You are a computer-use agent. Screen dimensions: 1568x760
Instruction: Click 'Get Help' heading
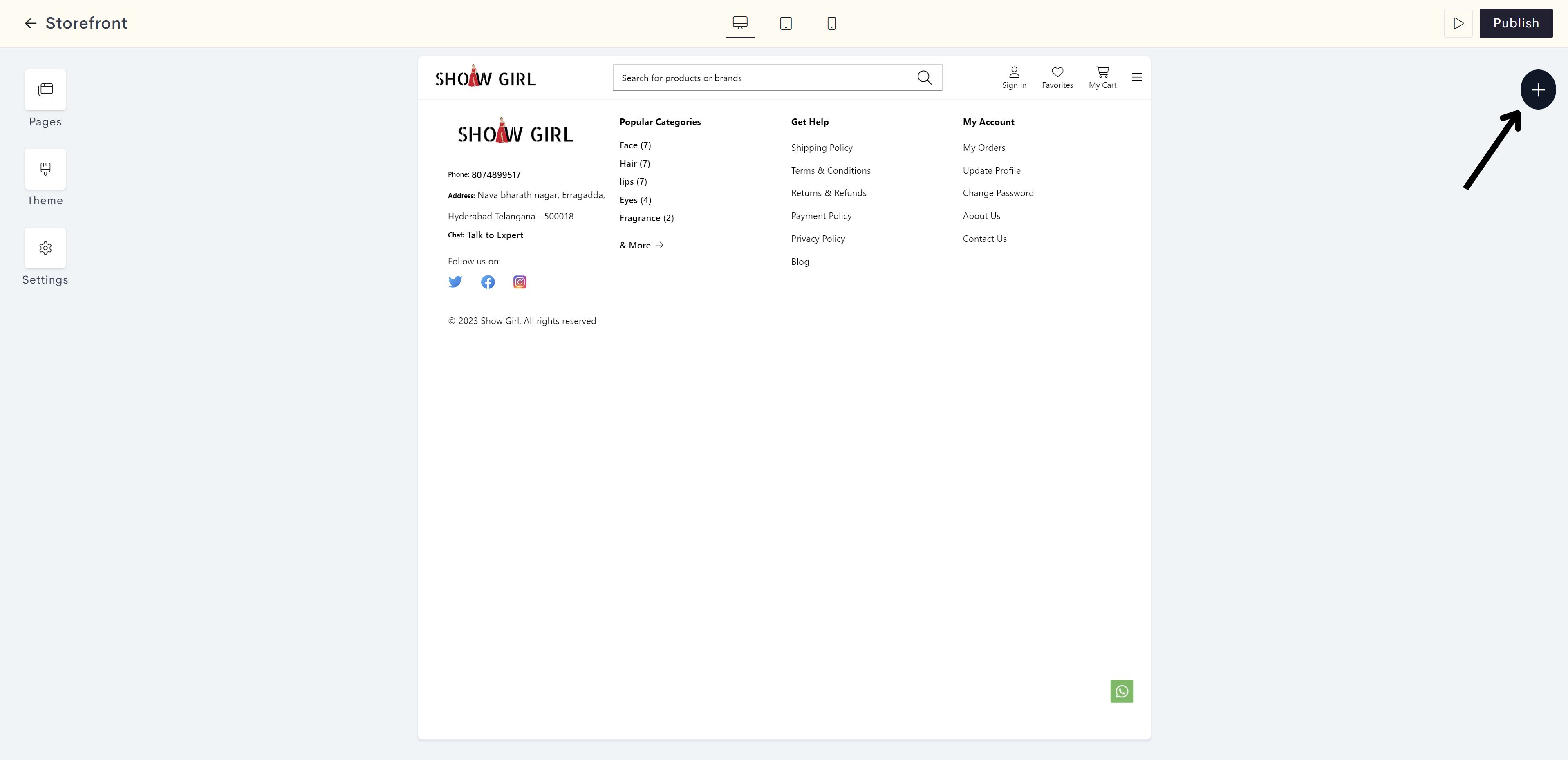click(x=810, y=122)
